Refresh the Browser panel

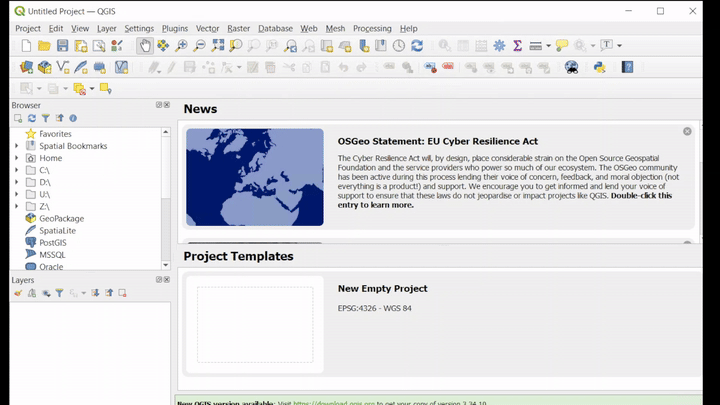coord(32,118)
